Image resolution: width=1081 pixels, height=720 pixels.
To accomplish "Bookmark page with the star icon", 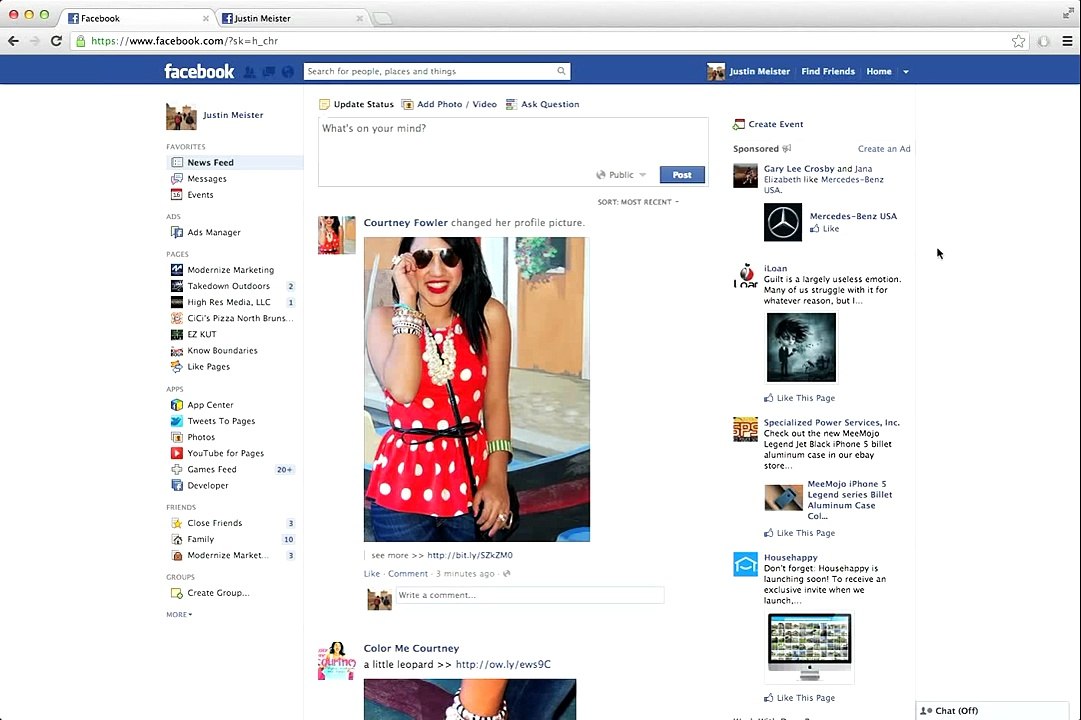I will click(x=1018, y=41).
